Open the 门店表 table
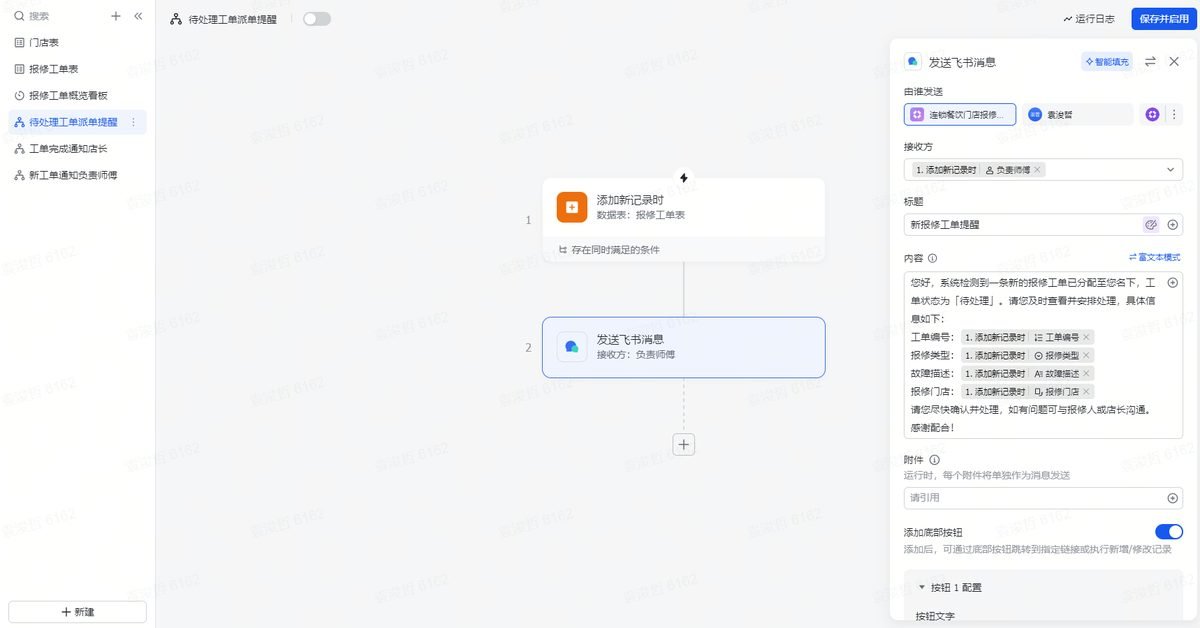This screenshot has height=628, width=1200. tap(75, 43)
